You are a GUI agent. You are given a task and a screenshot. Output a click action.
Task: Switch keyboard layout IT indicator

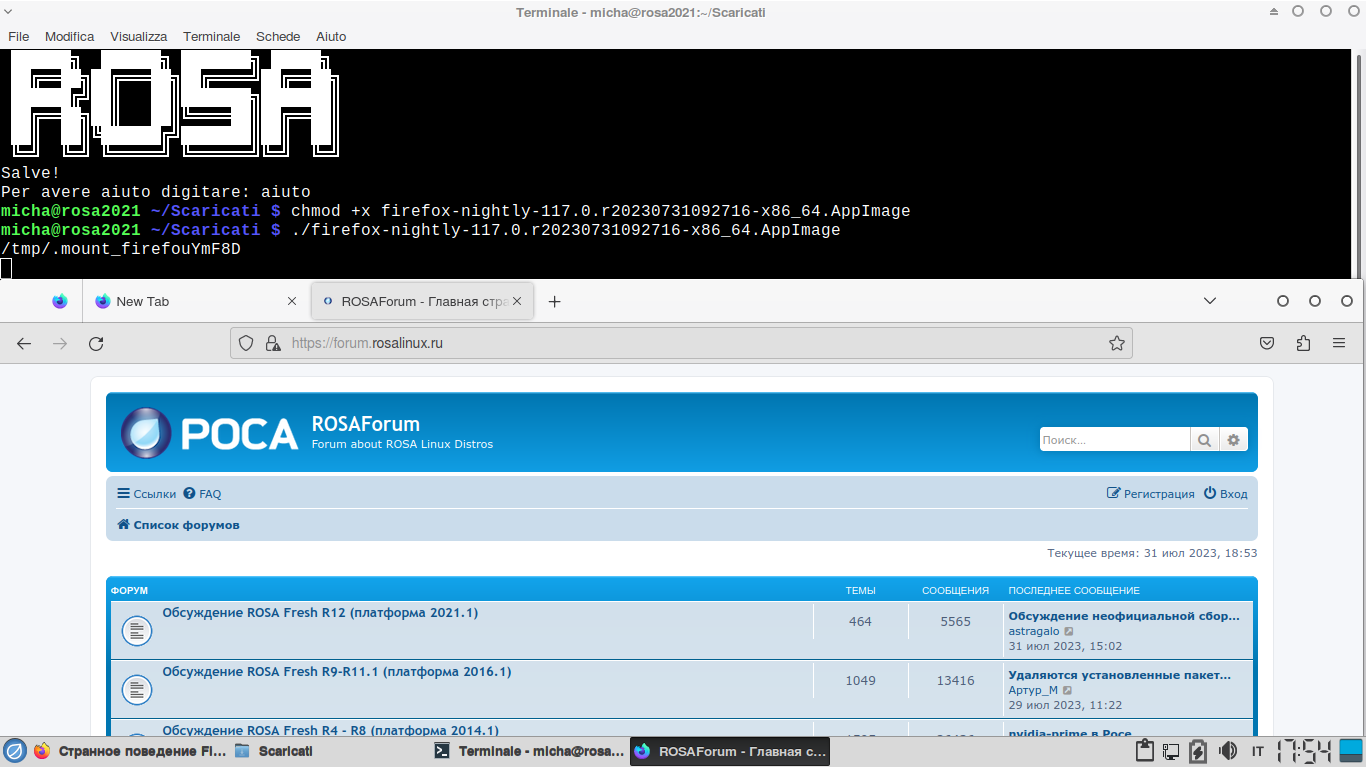click(1258, 751)
